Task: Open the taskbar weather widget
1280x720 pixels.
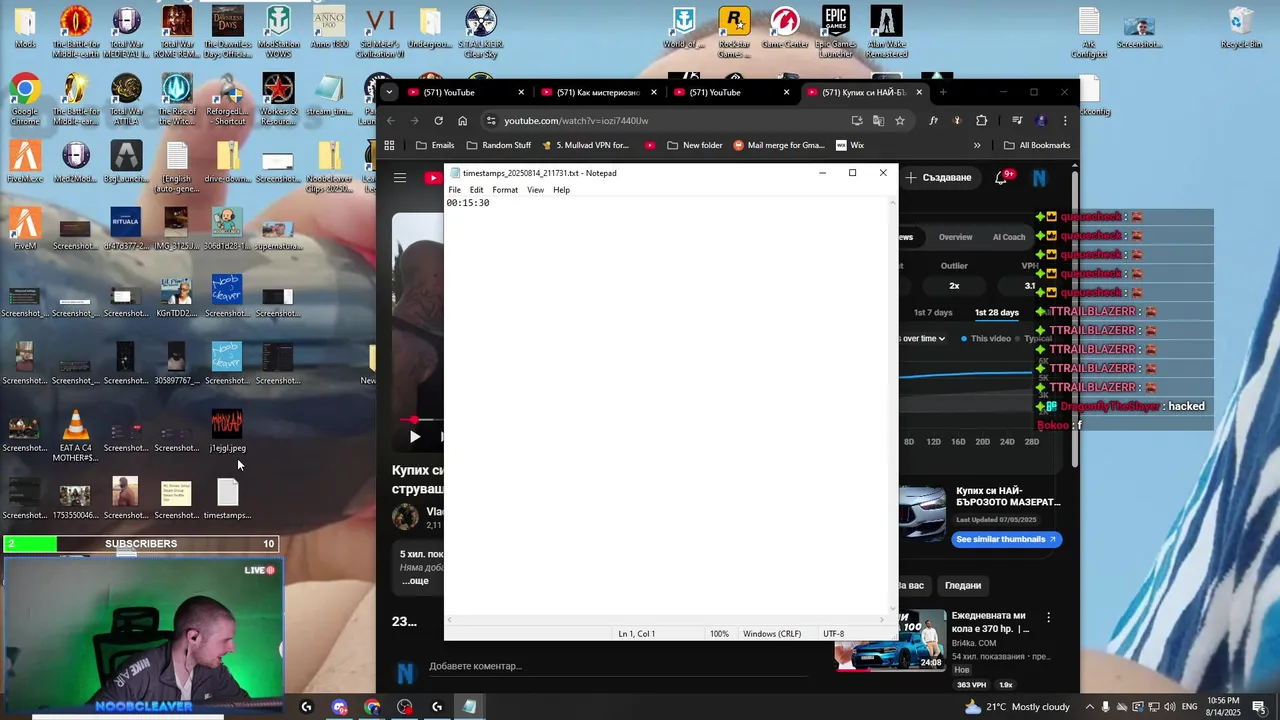Action: pos(1017,707)
